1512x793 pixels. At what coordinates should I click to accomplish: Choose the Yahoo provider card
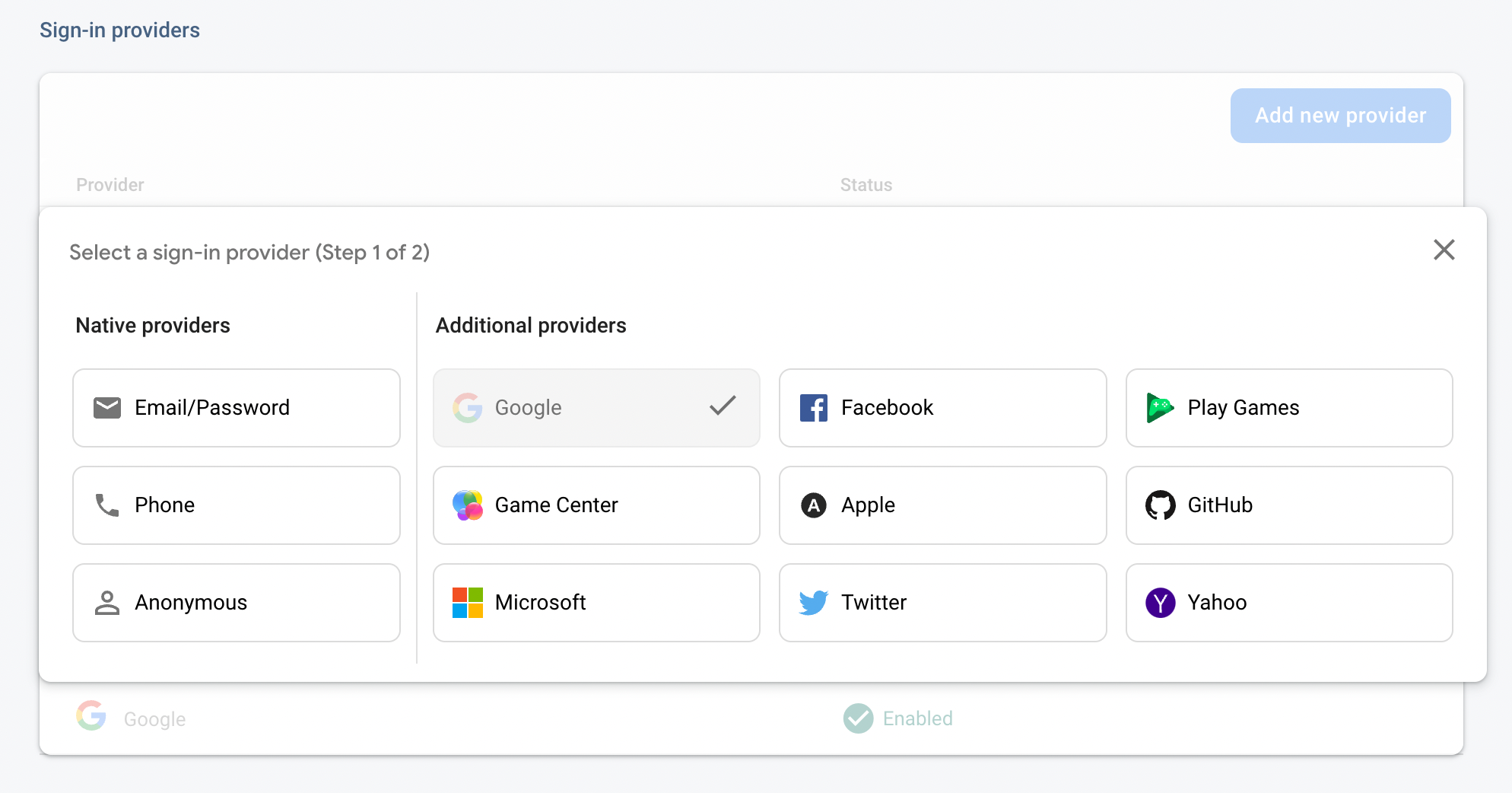[1289, 603]
